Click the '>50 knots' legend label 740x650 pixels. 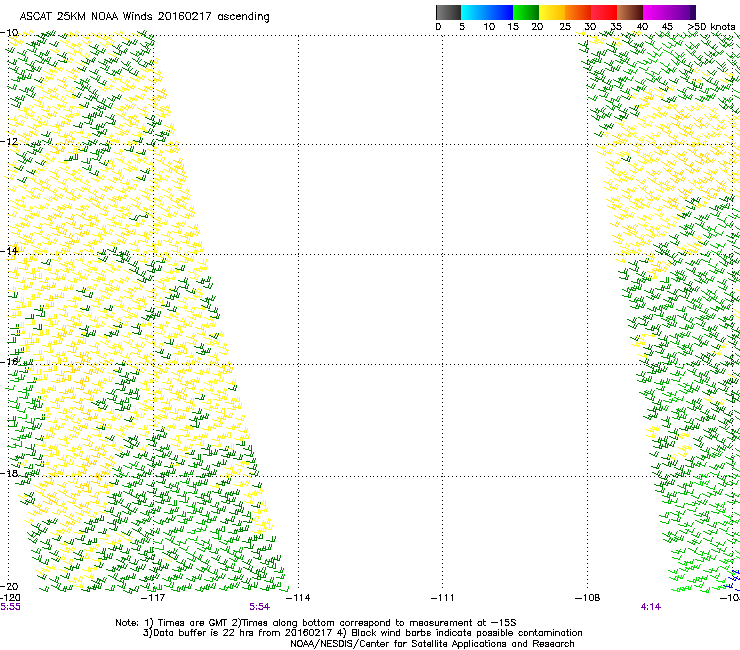coord(711,26)
